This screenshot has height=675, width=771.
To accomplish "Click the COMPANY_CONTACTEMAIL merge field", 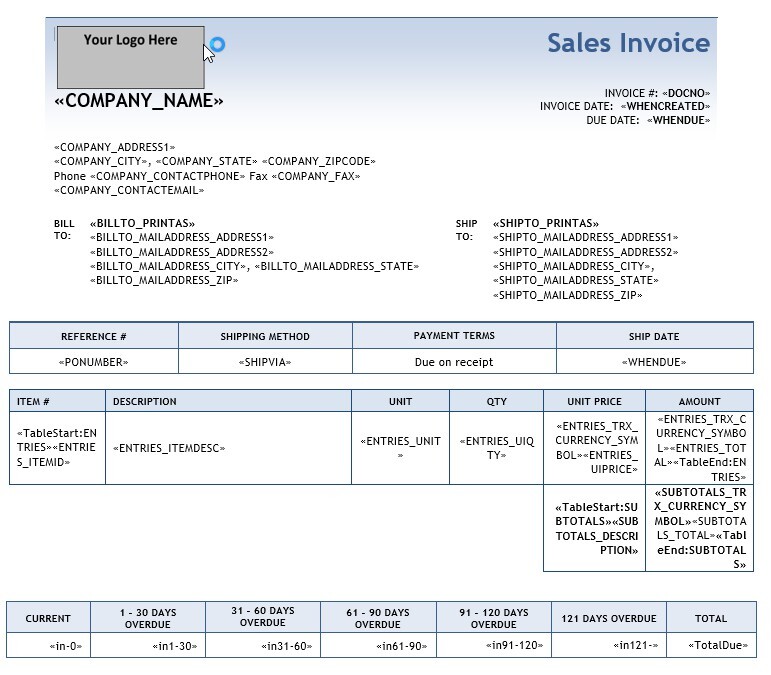I will click(129, 190).
